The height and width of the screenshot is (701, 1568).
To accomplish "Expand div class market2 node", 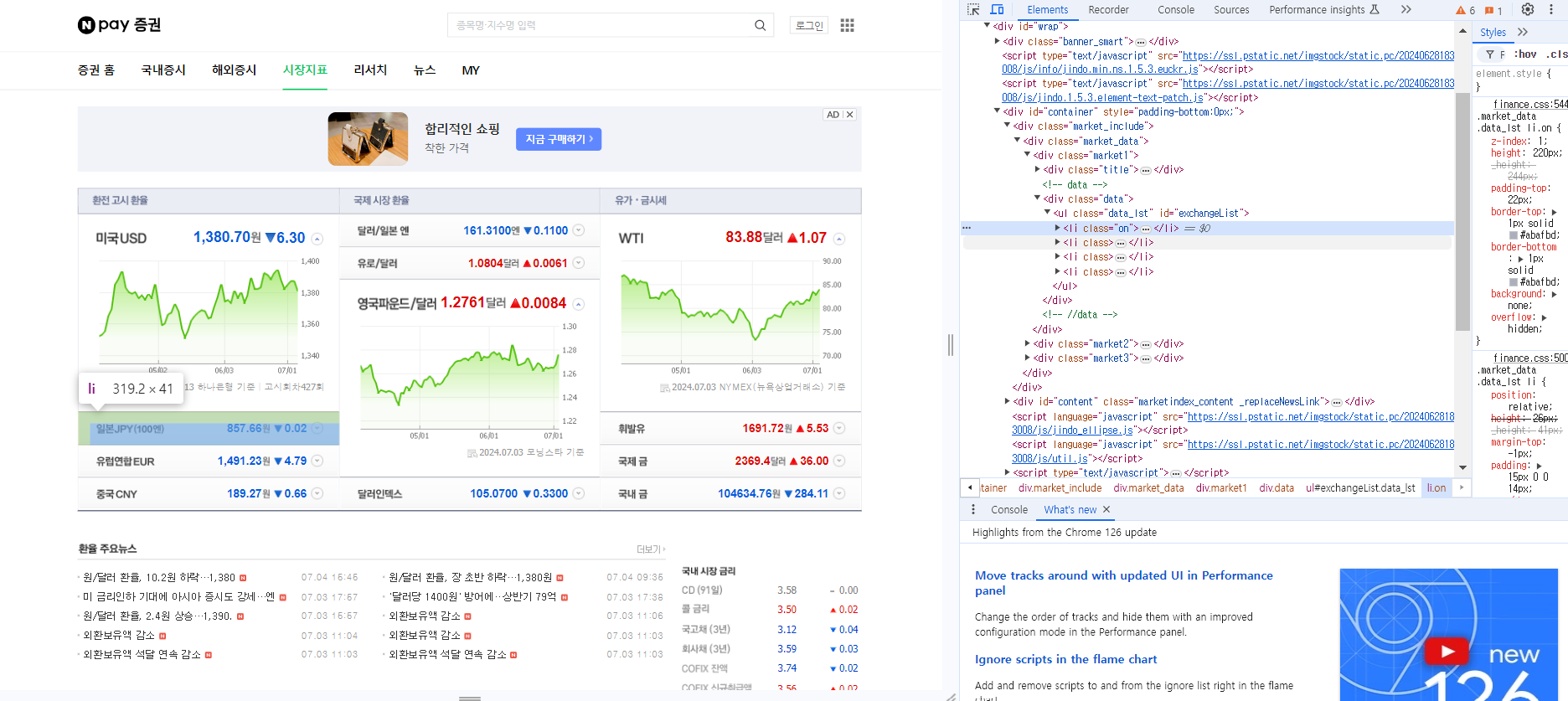I will [x=1027, y=343].
